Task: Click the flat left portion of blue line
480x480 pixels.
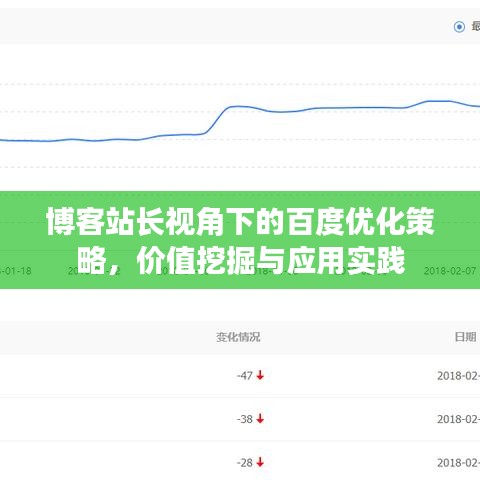Action: tap(67, 140)
